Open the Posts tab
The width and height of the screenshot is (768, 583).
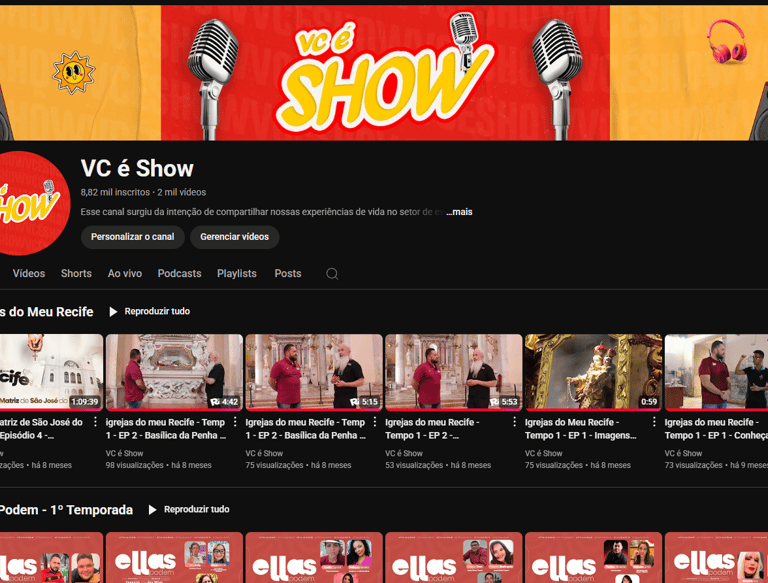click(x=288, y=273)
